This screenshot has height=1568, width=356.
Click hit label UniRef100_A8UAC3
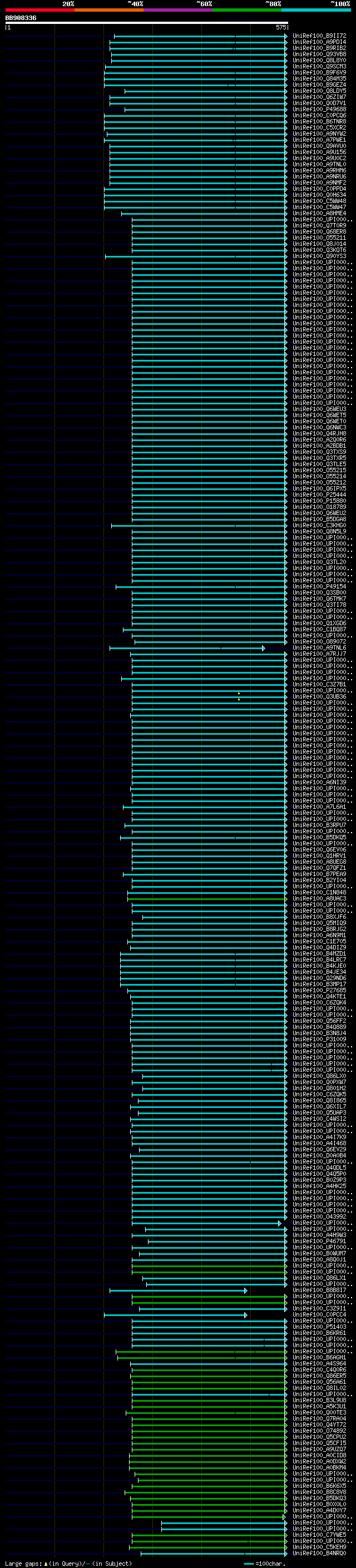tap(319, 898)
